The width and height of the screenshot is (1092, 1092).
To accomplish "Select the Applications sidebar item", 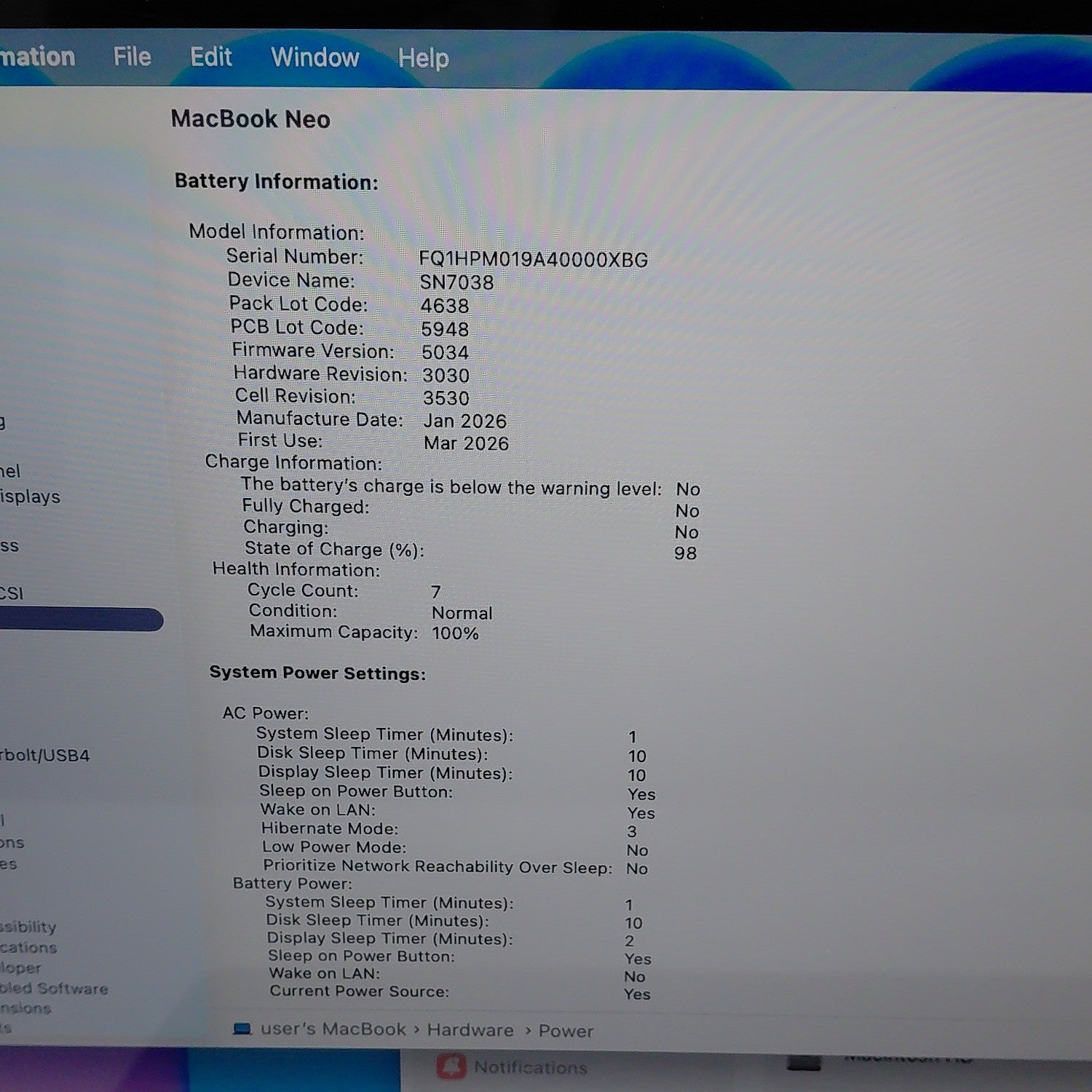I will [x=28, y=947].
